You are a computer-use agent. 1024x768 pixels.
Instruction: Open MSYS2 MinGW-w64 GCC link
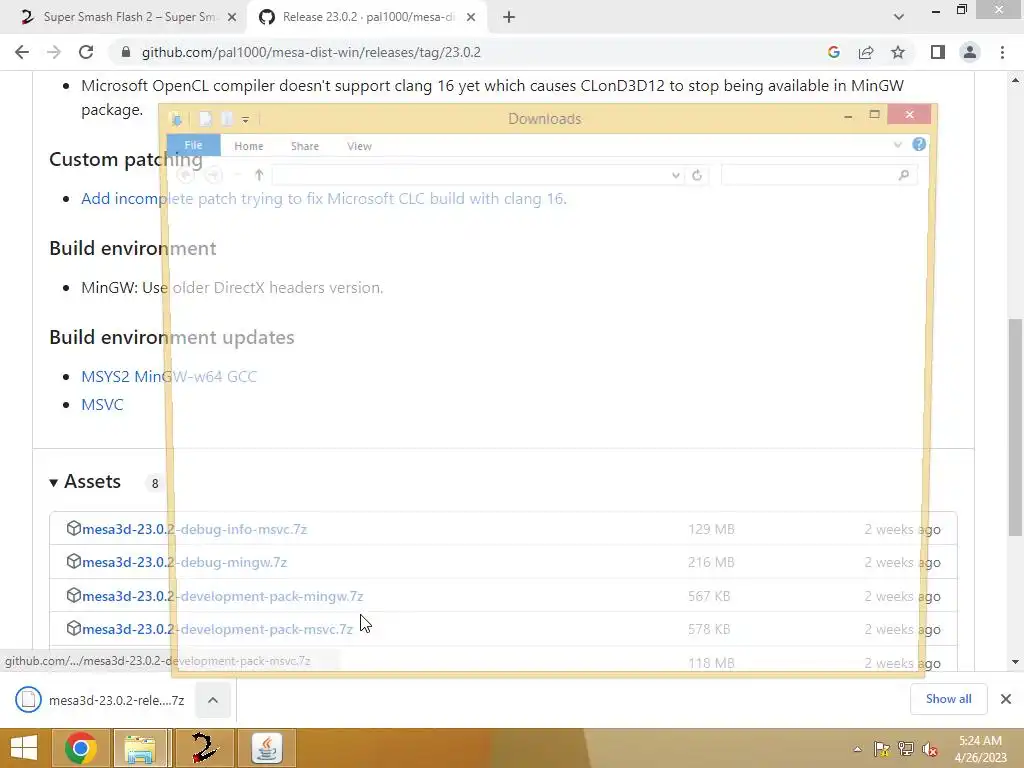pyautogui.click(x=169, y=376)
